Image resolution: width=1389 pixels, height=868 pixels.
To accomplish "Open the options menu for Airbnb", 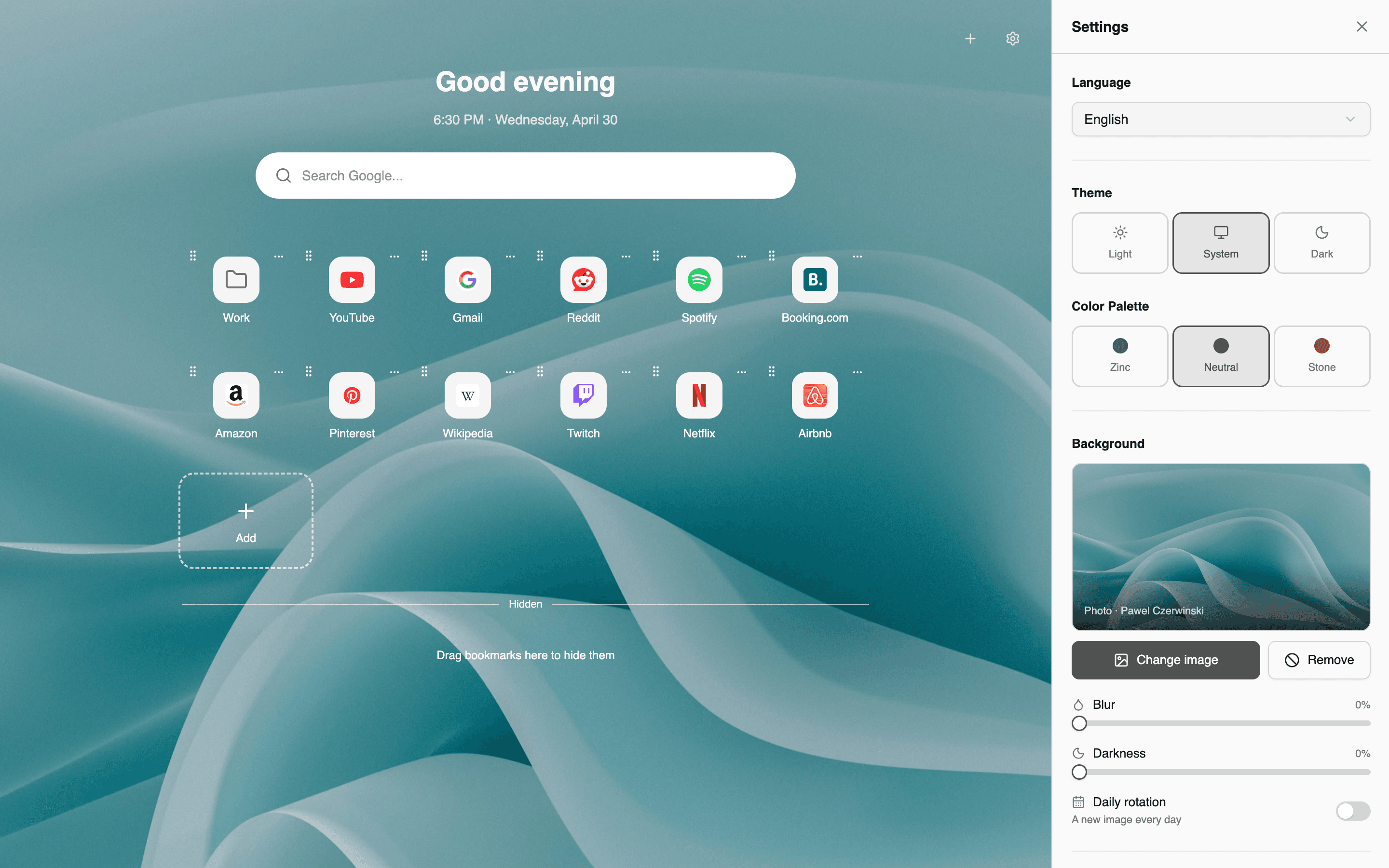I will (858, 373).
